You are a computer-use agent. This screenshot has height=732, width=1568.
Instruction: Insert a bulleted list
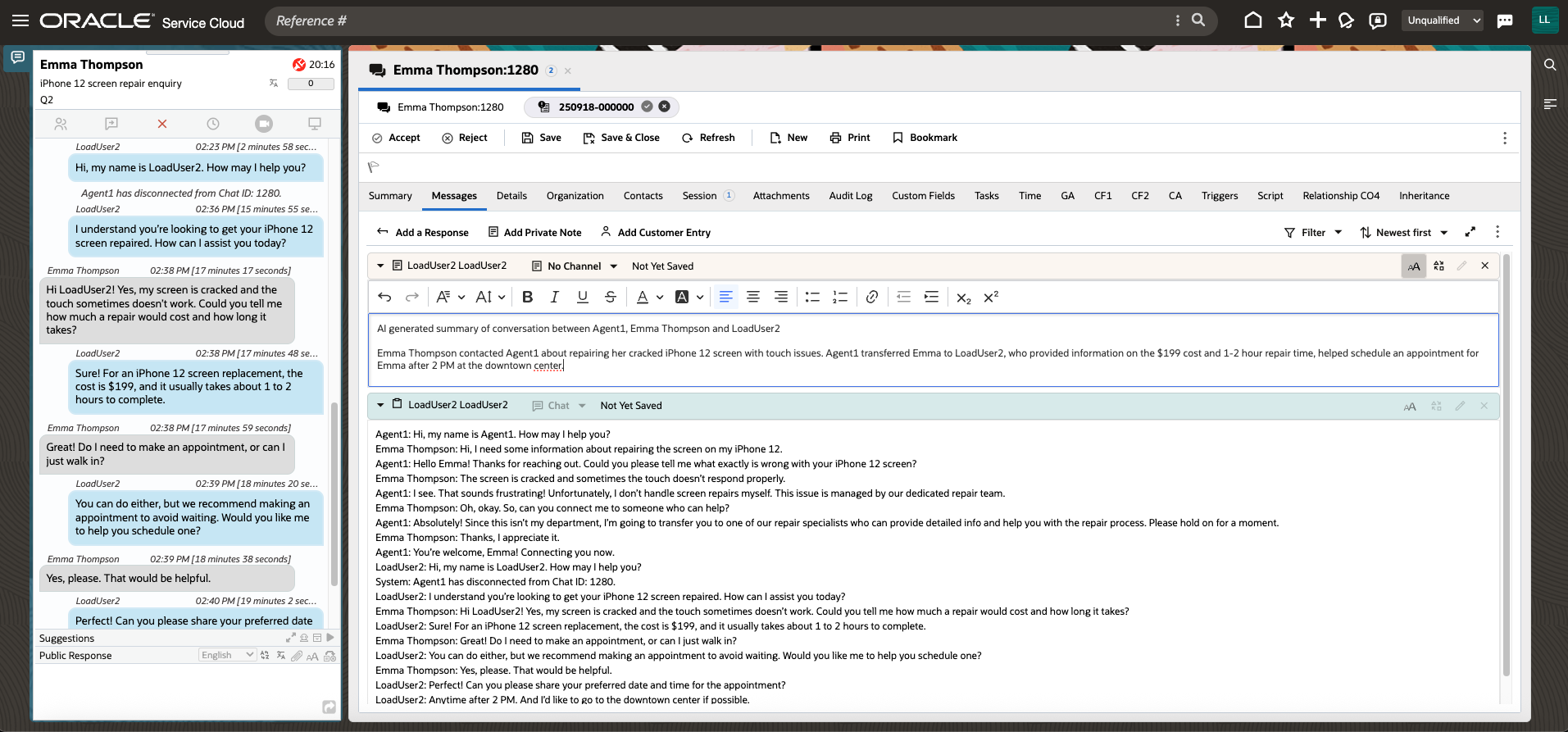coord(812,297)
